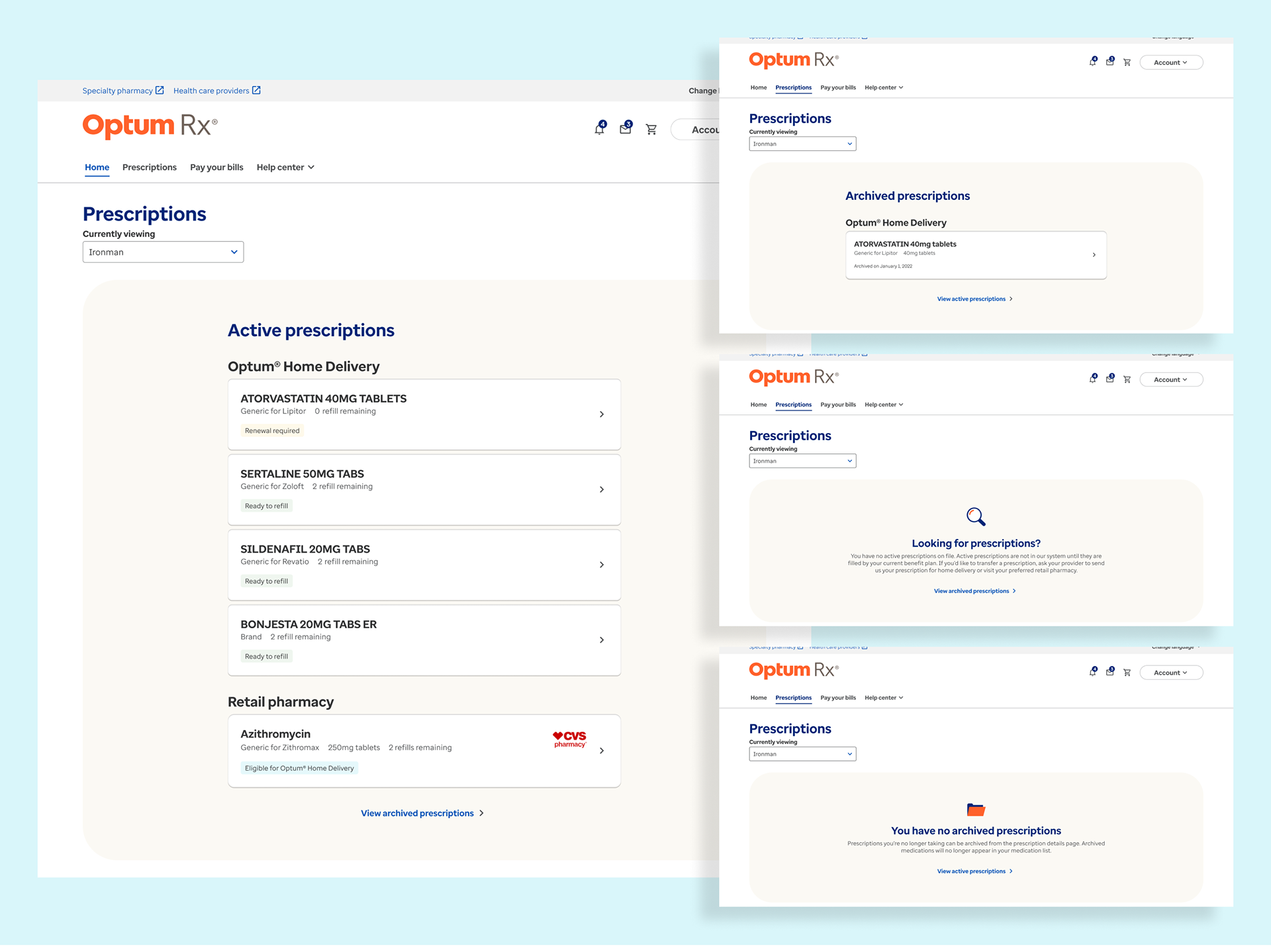Open notifications bell in Looking for prescriptions window

1093,379
